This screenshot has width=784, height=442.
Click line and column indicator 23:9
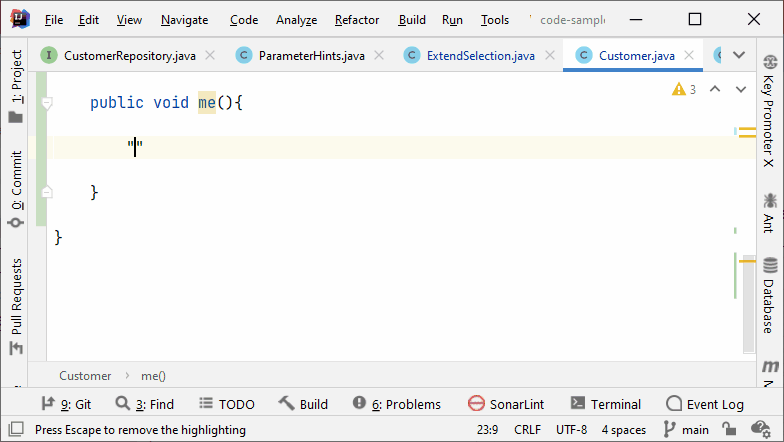[487, 430]
